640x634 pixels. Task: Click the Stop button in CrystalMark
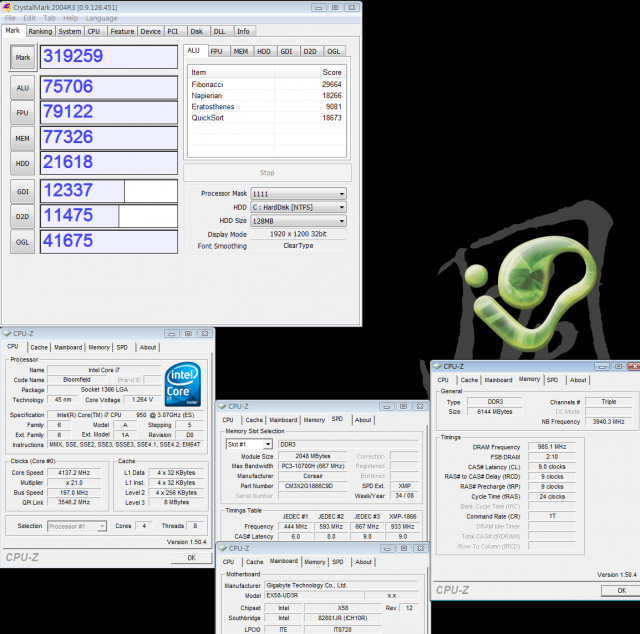click(x=267, y=173)
